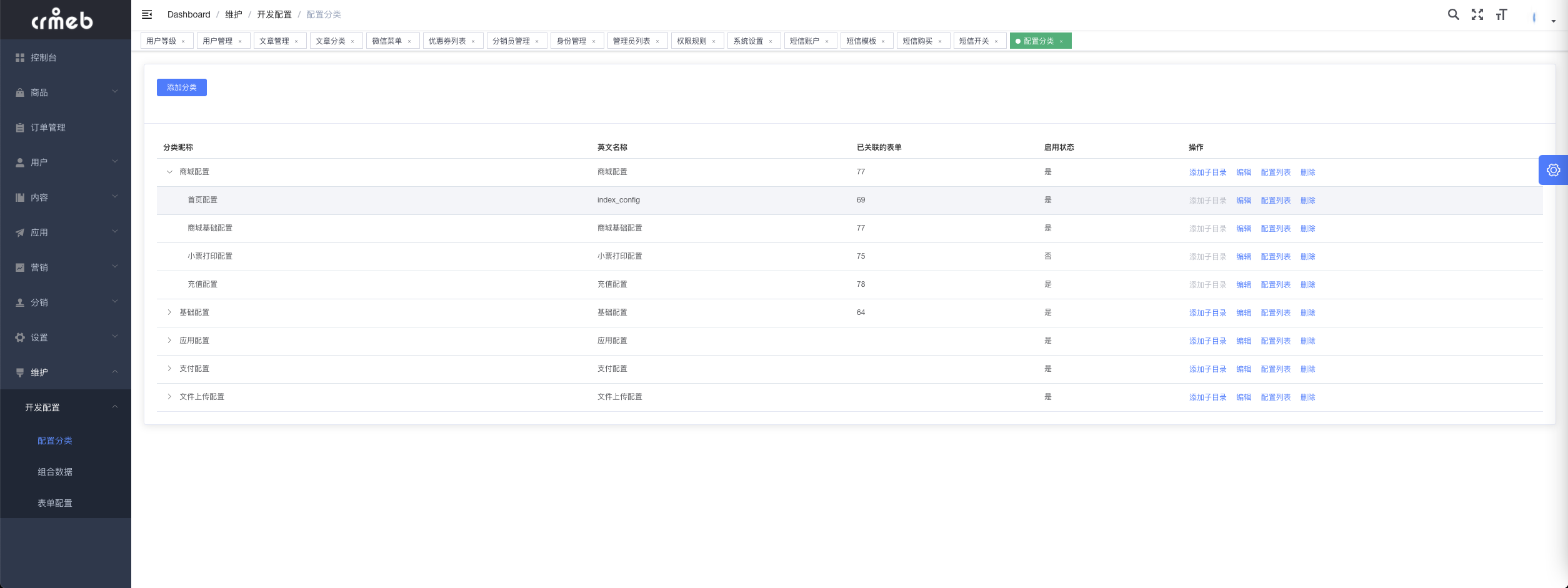1568x588 pixels.
Task: Click the 用户 person icon in sidebar
Action: click(20, 162)
